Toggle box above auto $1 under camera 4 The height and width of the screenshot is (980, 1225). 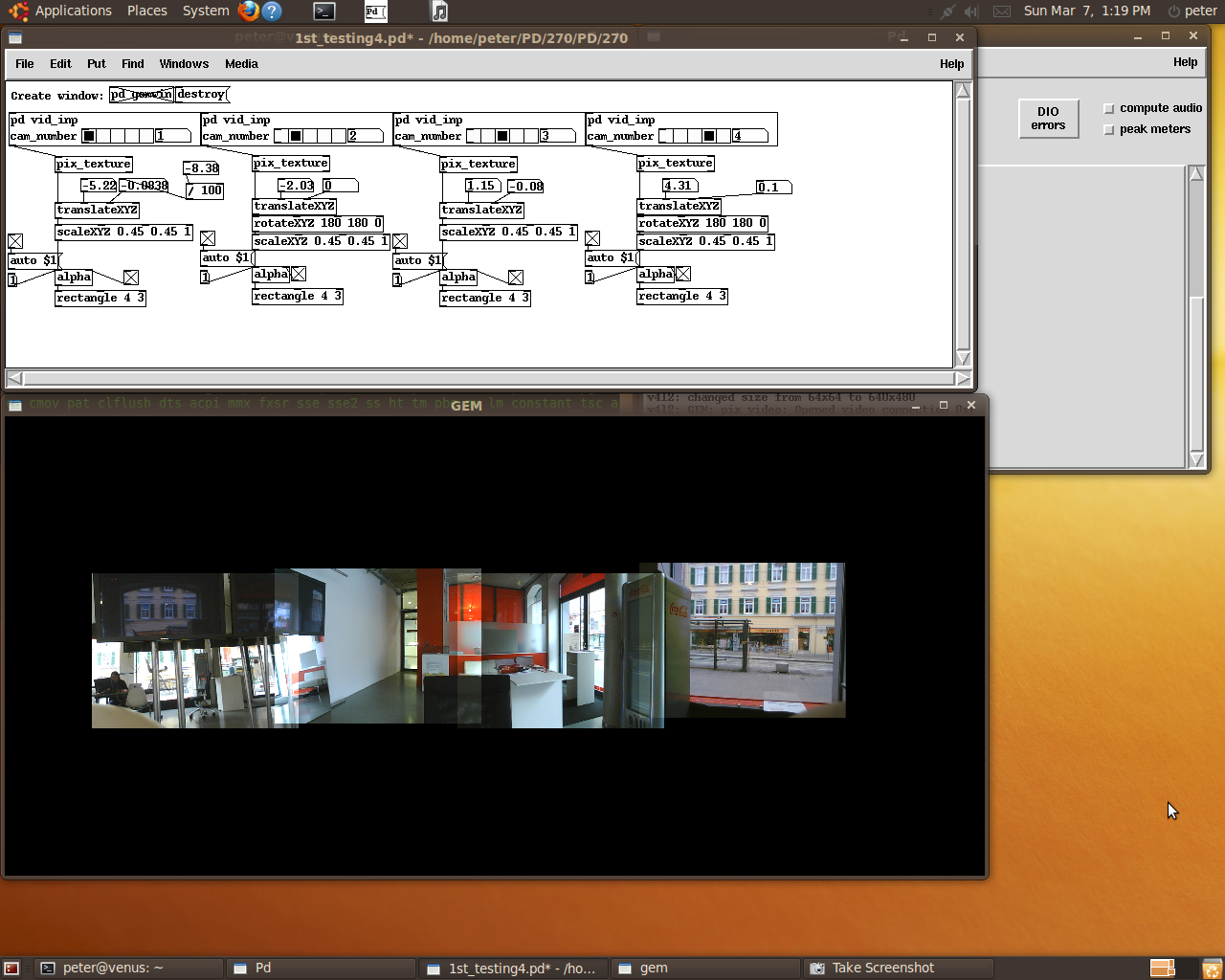592,238
